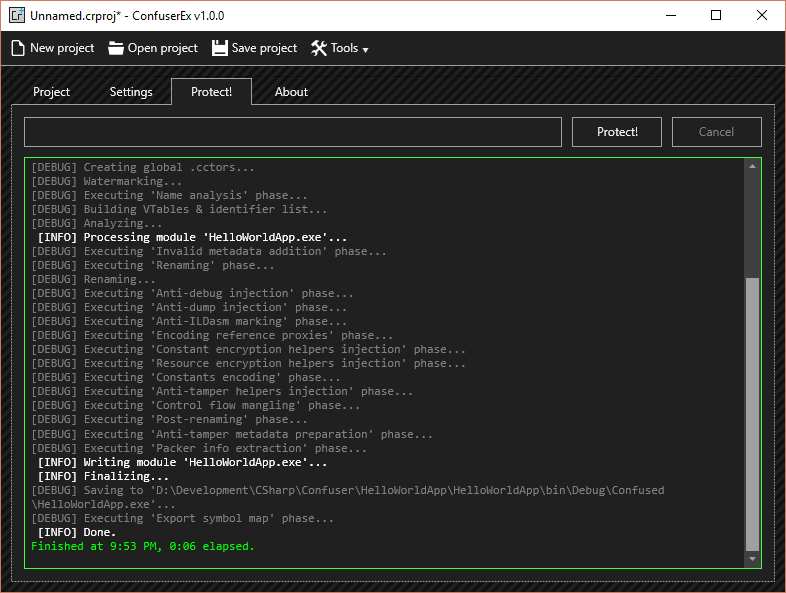The image size is (786, 593).
Task: Click the 'Constants encoding' phase line
Action: pos(185,377)
